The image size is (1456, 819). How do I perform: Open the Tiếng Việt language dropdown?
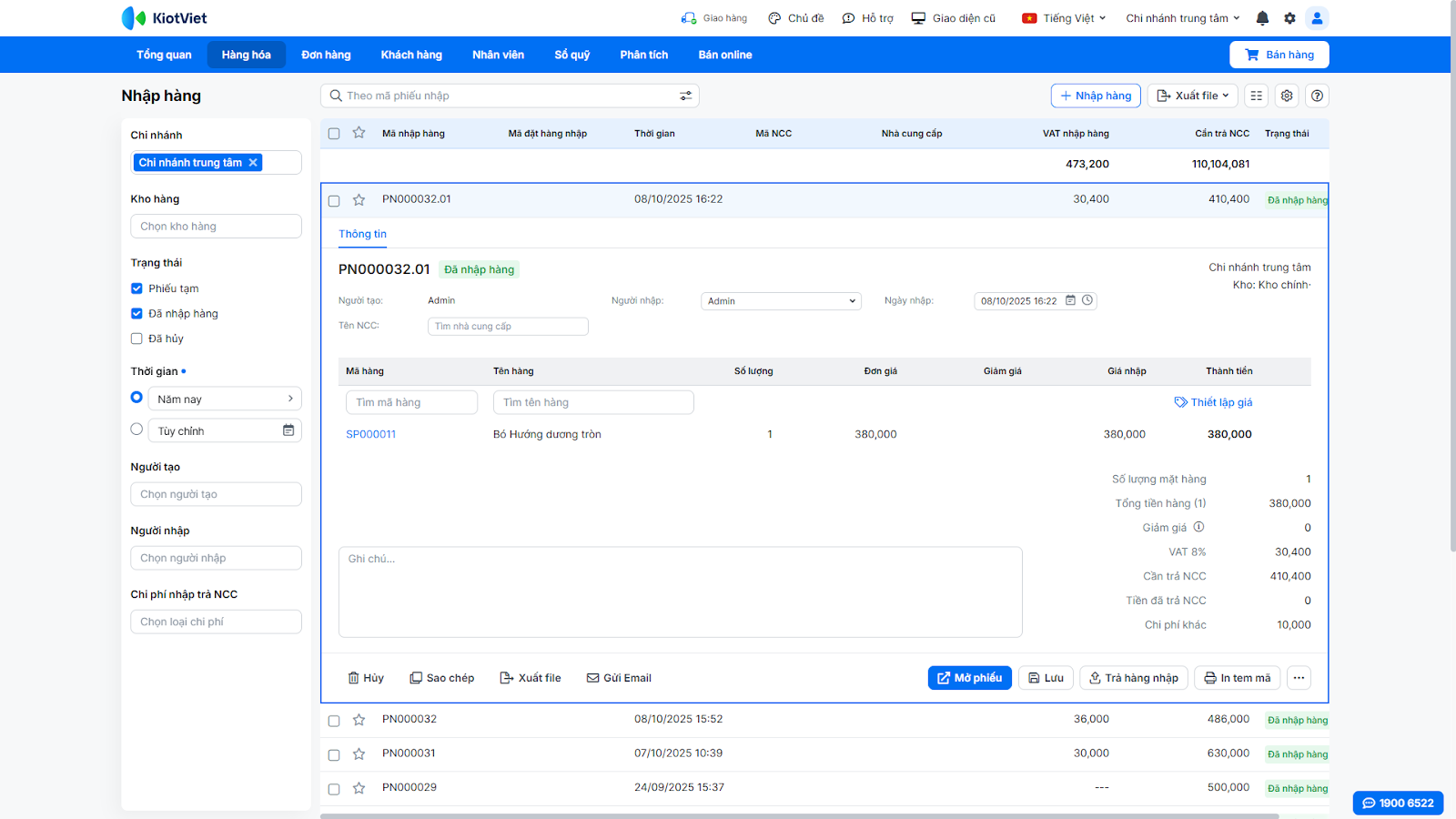coord(1064,18)
